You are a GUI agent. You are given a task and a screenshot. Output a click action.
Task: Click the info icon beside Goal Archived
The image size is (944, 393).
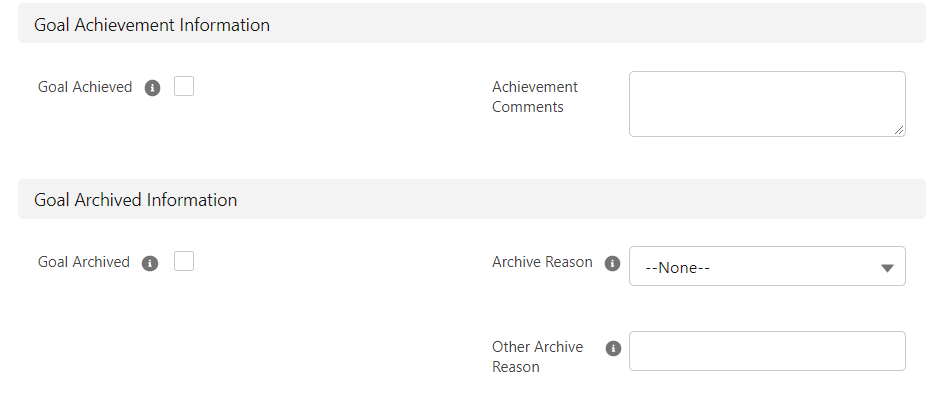[x=150, y=264]
